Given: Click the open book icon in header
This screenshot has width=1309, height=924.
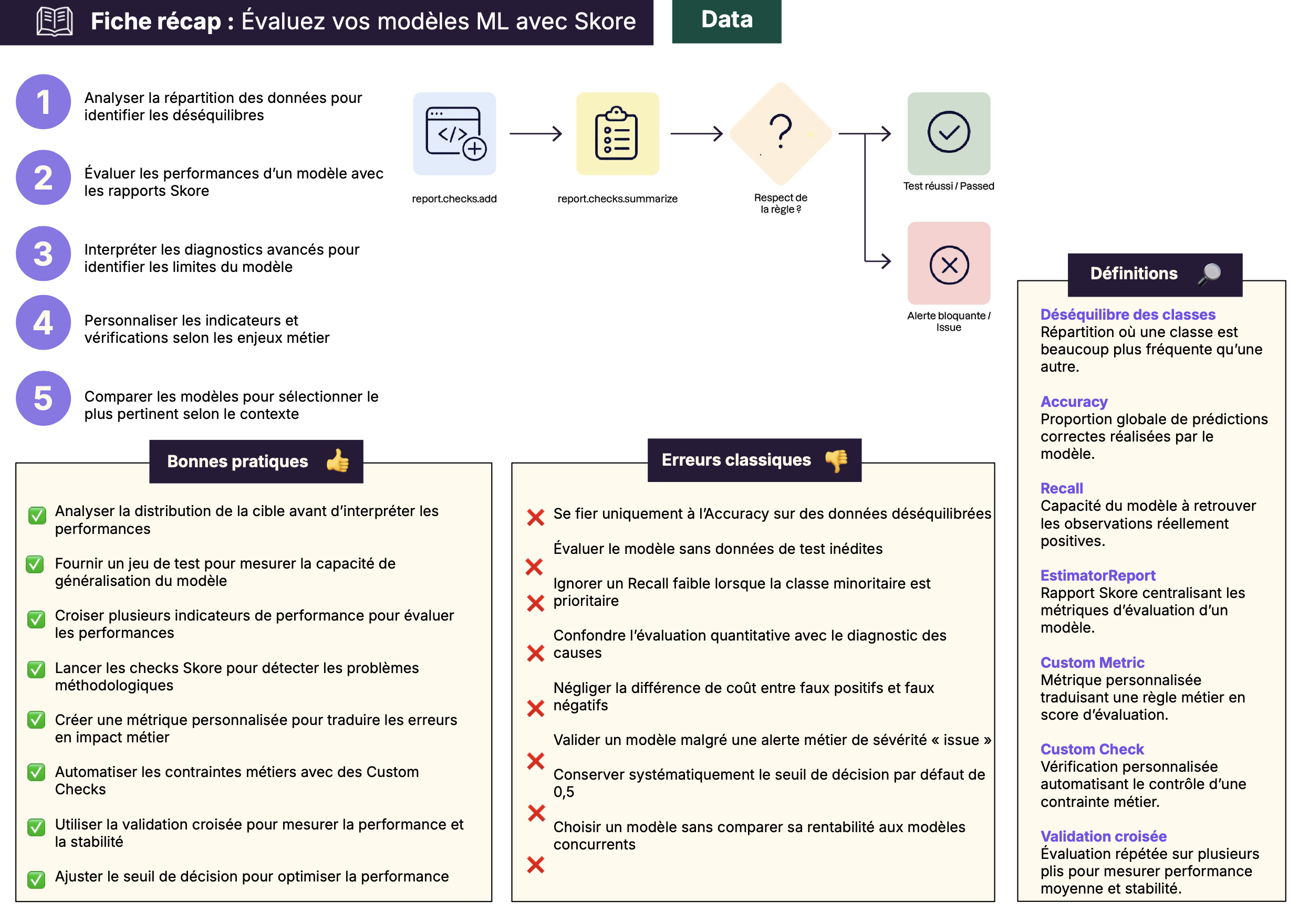Looking at the screenshot, I should click(x=55, y=22).
